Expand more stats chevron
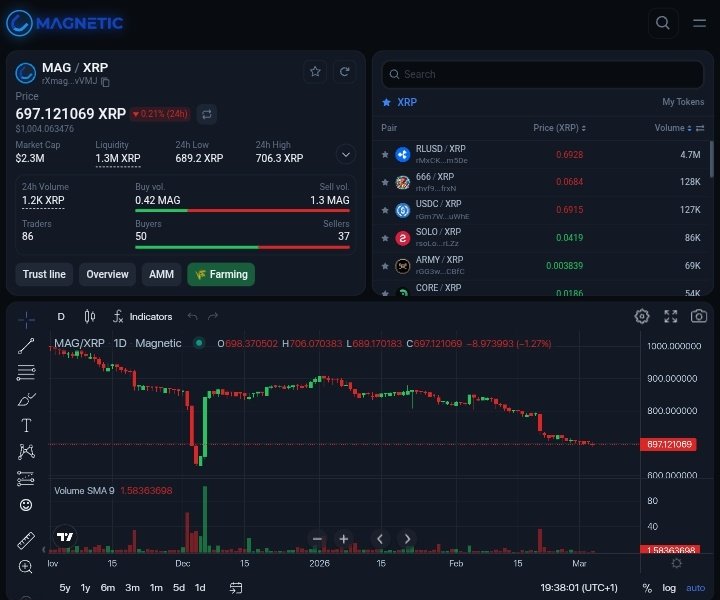 346,154
